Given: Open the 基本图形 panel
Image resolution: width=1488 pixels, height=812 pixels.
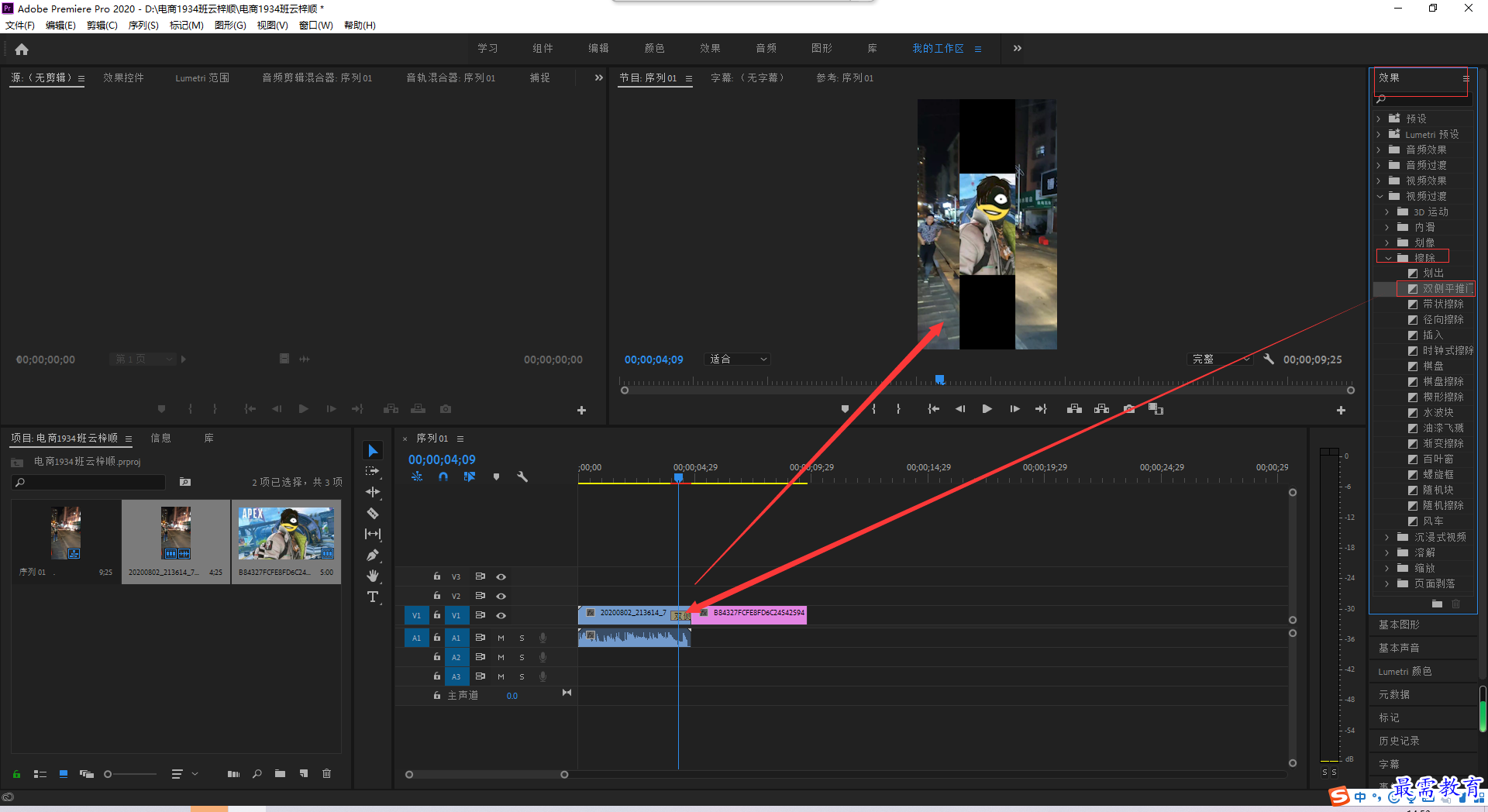Looking at the screenshot, I should click(1399, 624).
